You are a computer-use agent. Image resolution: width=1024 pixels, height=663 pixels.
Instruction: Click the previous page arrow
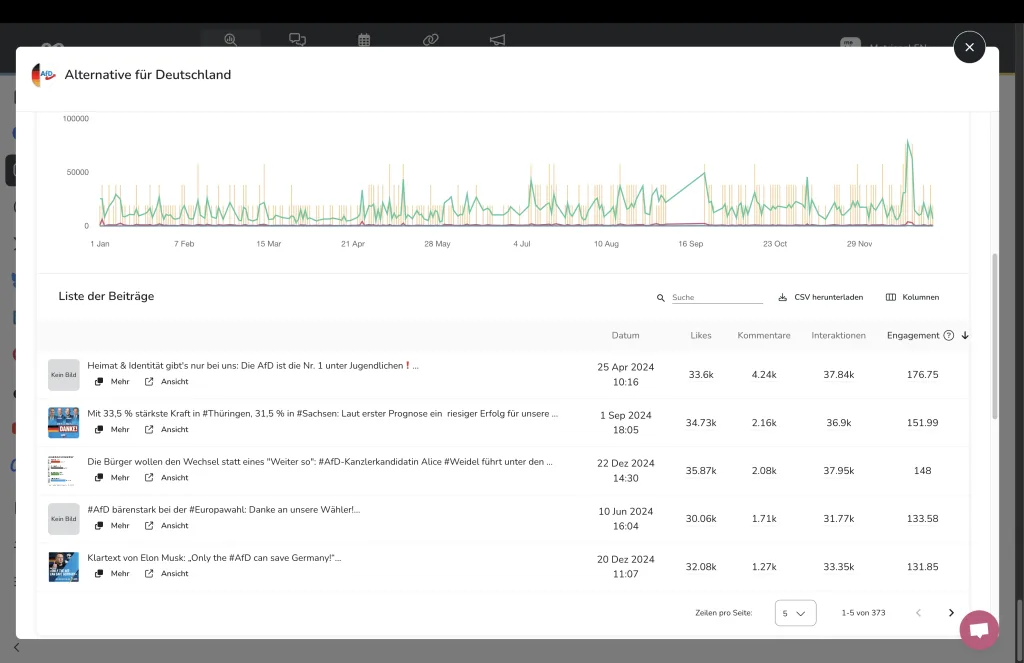(x=918, y=613)
